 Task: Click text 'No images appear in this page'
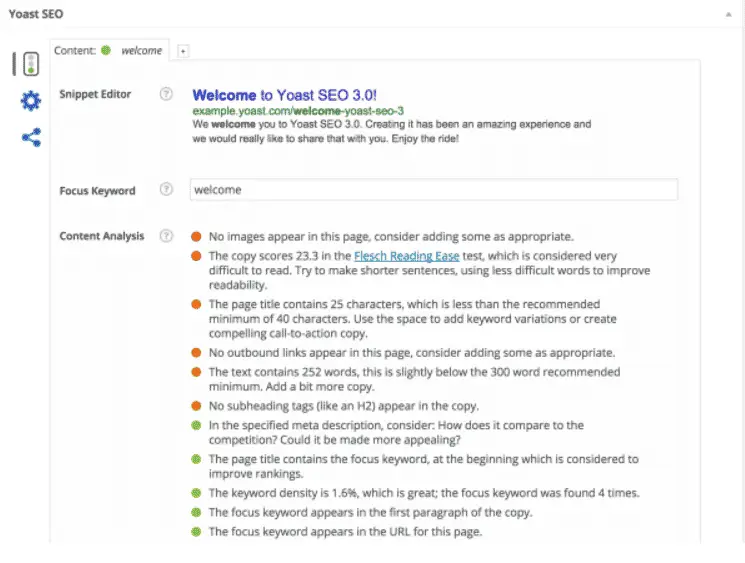pyautogui.click(x=289, y=237)
